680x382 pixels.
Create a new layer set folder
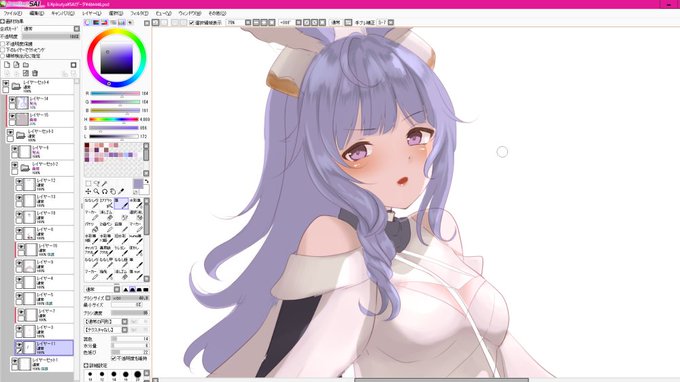point(26,65)
